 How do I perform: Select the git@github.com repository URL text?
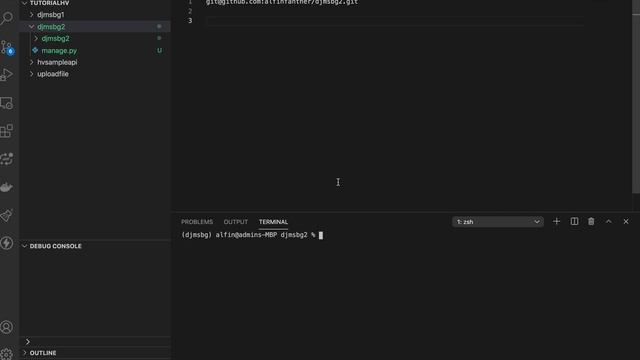click(x=282, y=2)
